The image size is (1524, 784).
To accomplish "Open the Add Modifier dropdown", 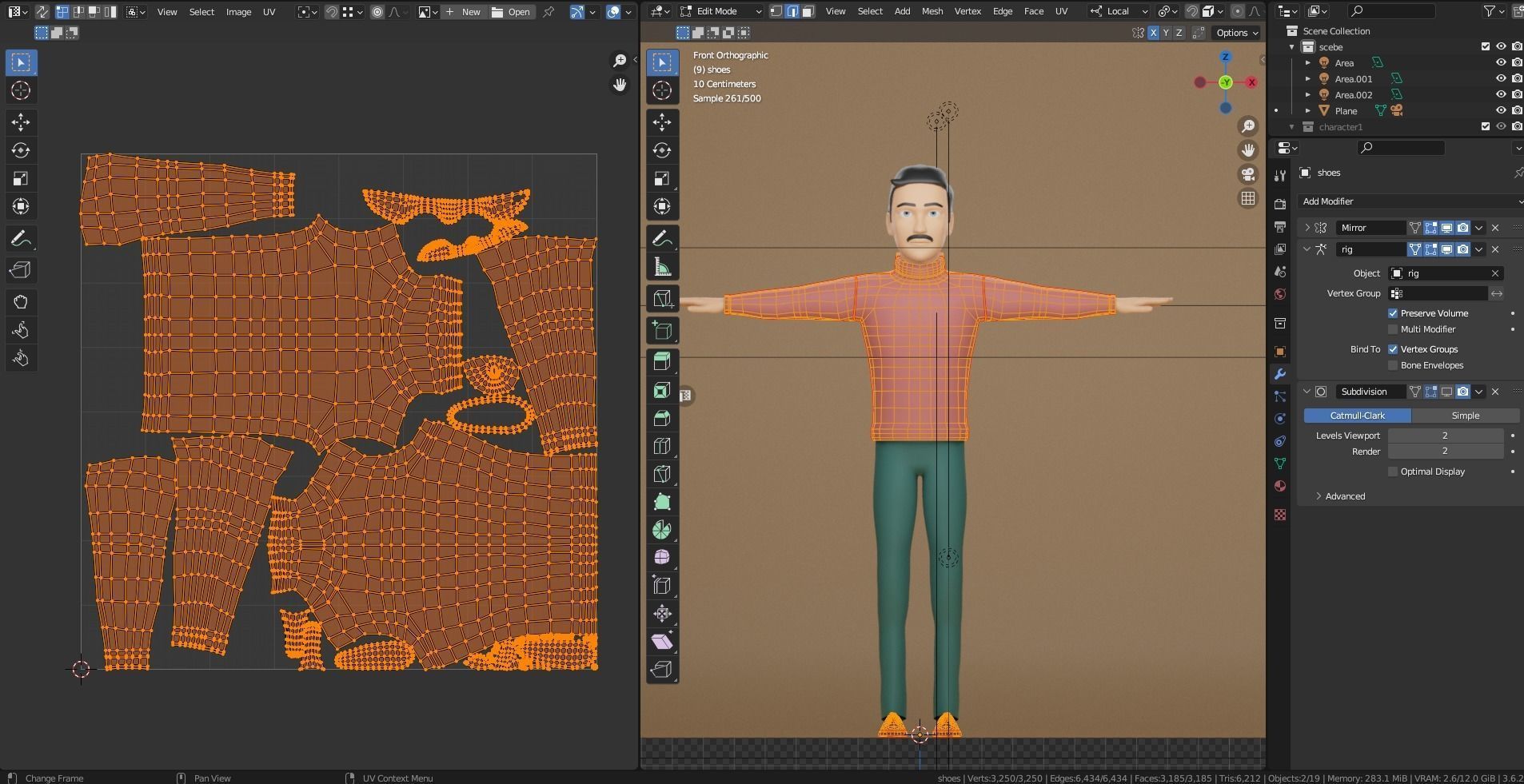I will [x=1410, y=201].
